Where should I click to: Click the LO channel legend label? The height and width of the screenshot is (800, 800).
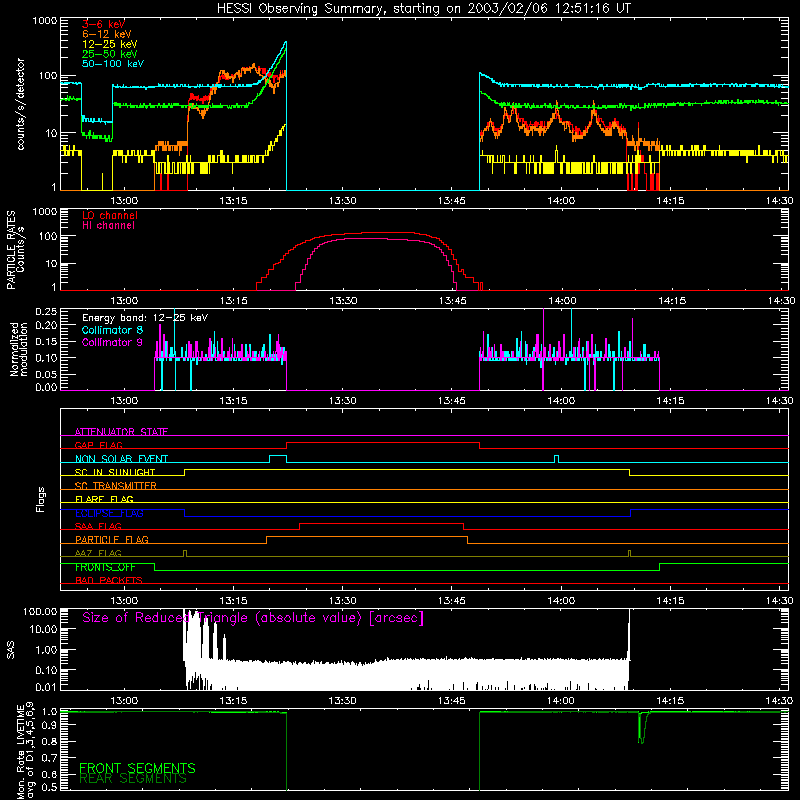pyautogui.click(x=110, y=215)
